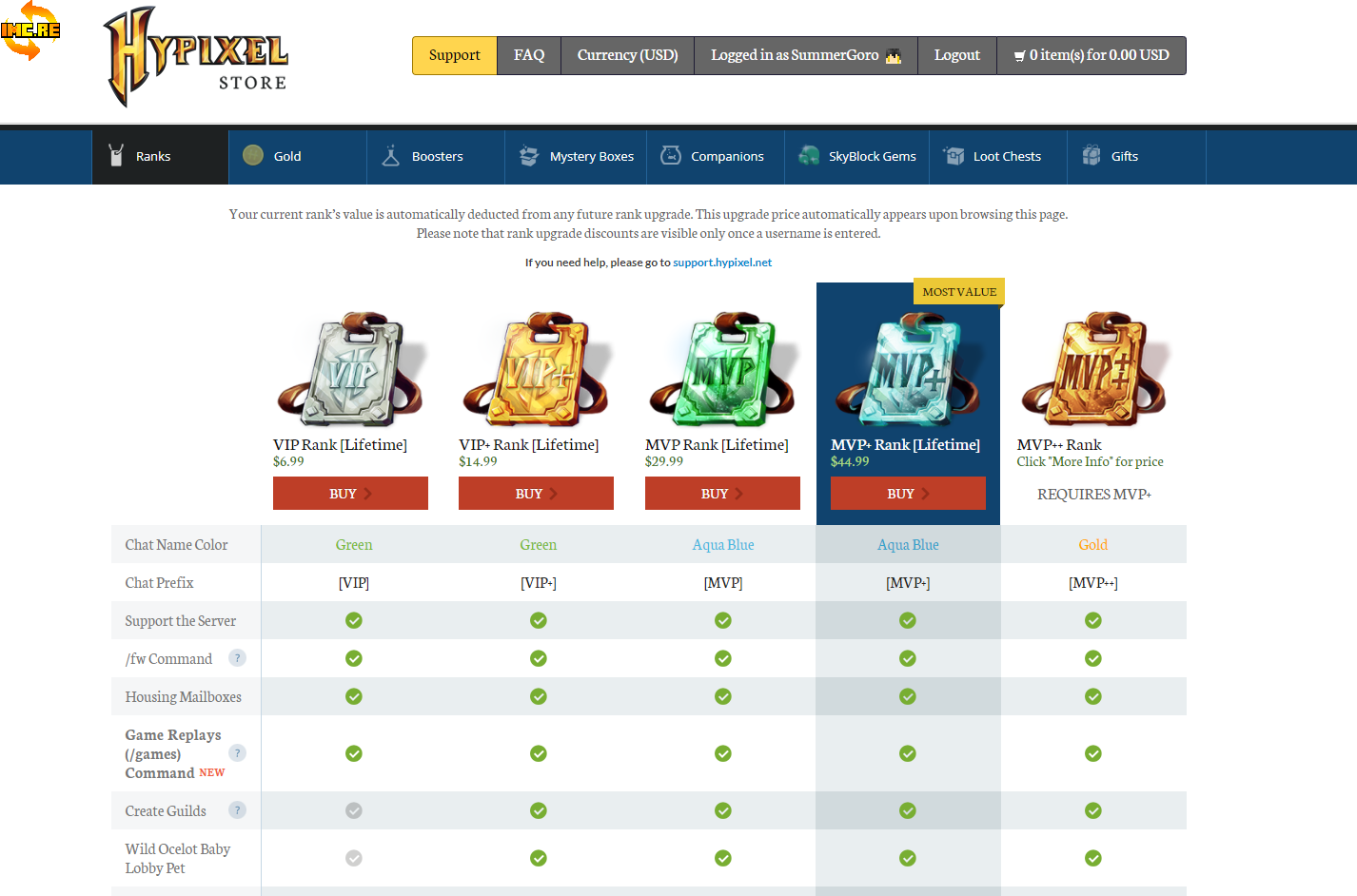The height and width of the screenshot is (896, 1357).
Task: Go to the Companions category
Action: coord(715,157)
